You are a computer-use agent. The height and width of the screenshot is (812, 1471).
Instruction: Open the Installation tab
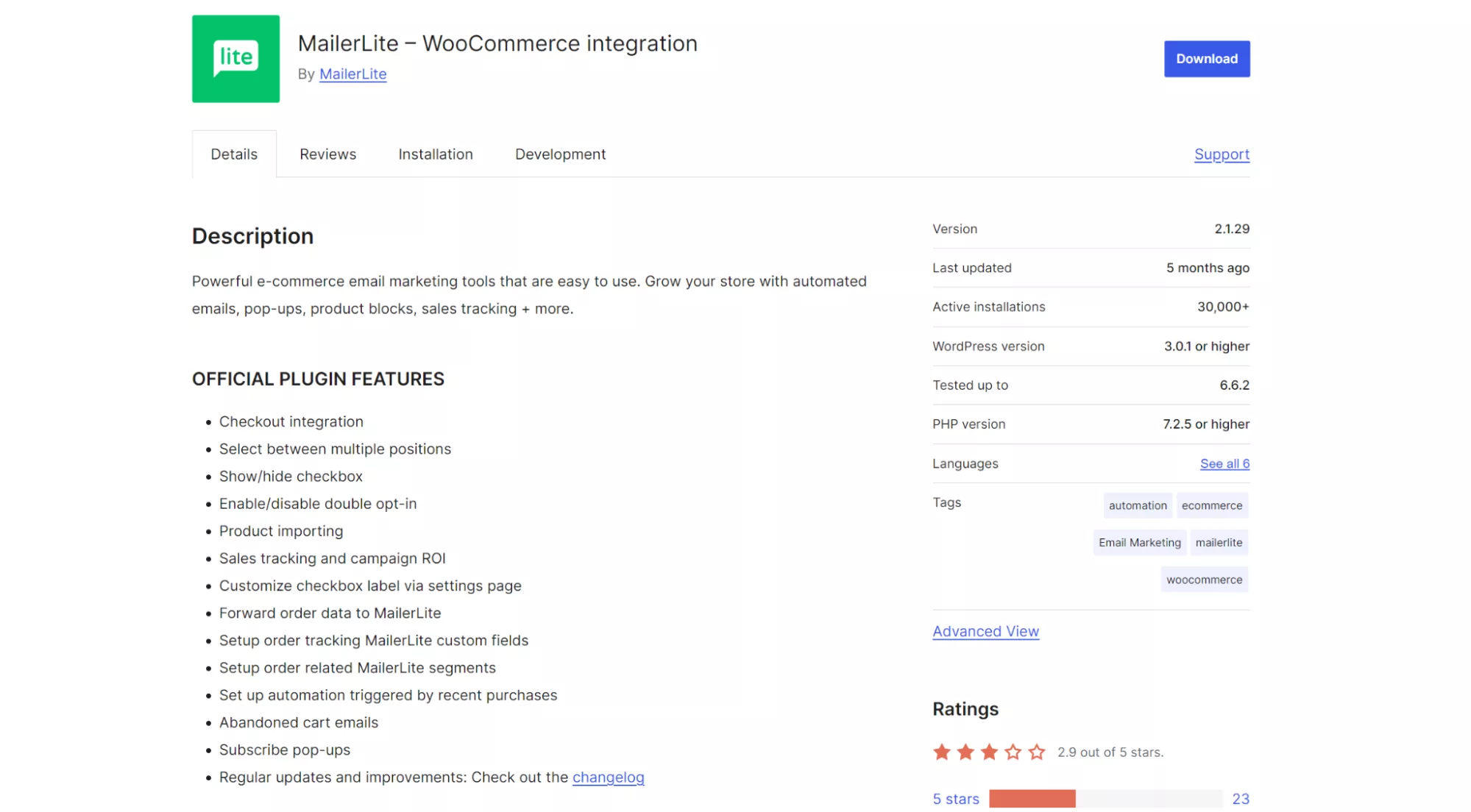pyautogui.click(x=436, y=154)
